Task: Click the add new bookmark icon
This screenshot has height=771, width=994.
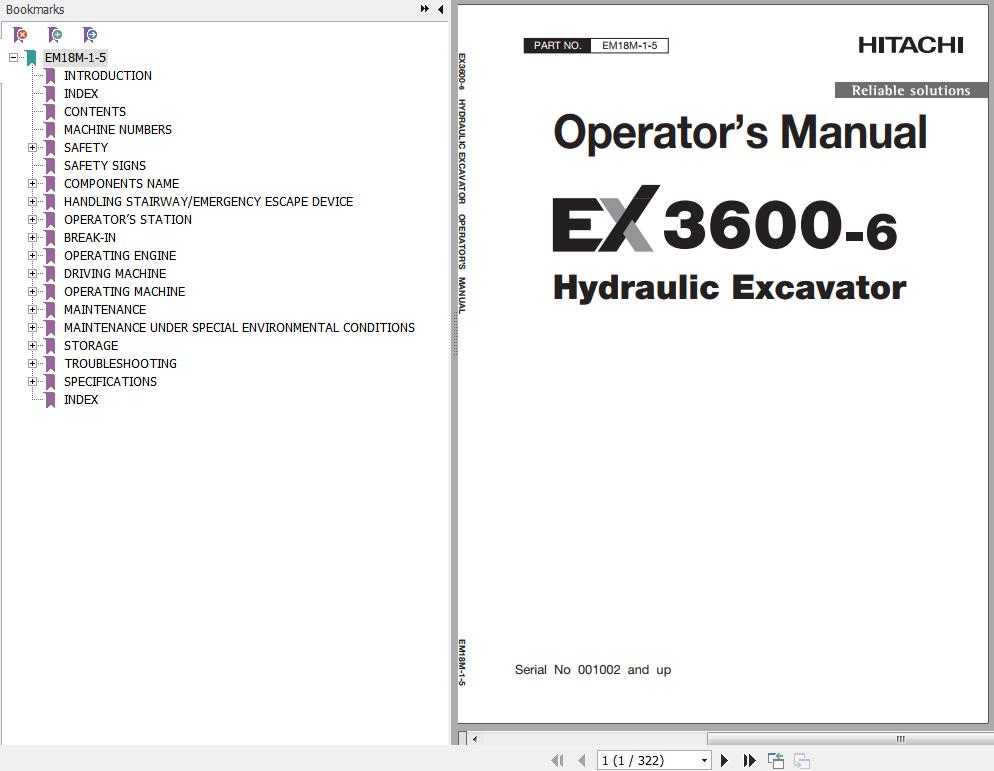Action: 55,35
